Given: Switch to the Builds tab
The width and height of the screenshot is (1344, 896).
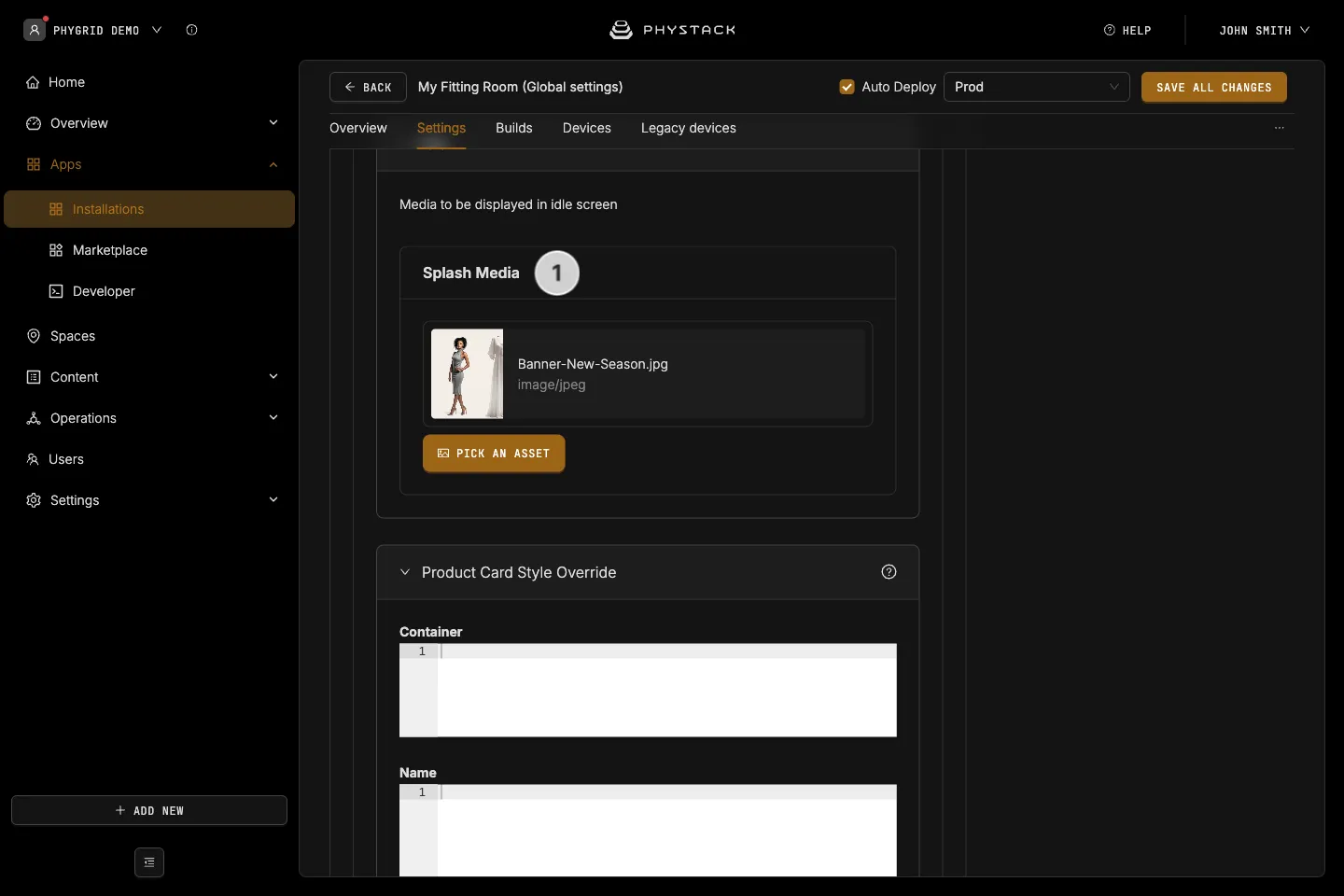Looking at the screenshot, I should coord(514,128).
